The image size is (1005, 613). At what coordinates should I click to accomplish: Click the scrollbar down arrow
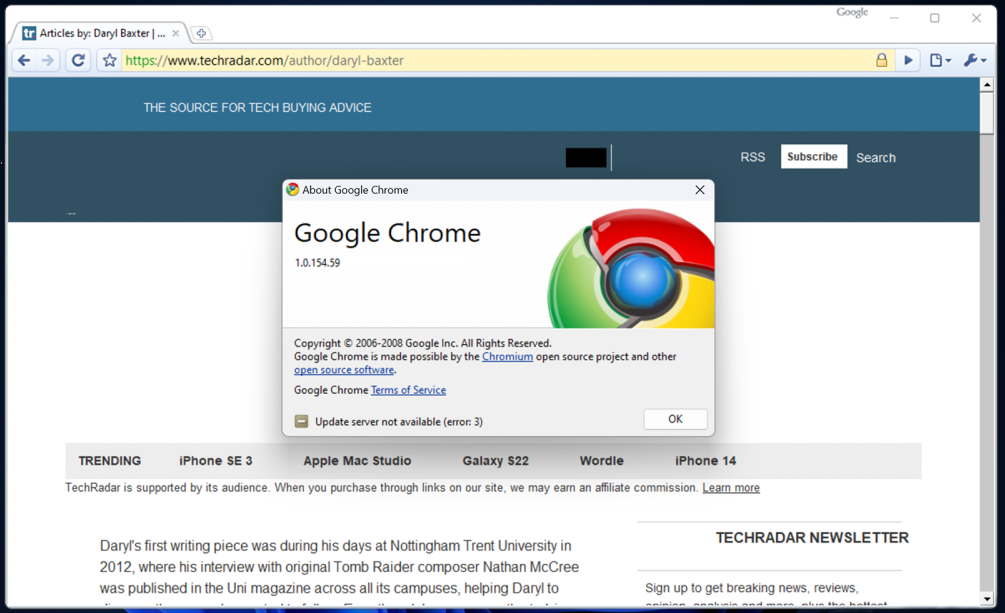986,600
